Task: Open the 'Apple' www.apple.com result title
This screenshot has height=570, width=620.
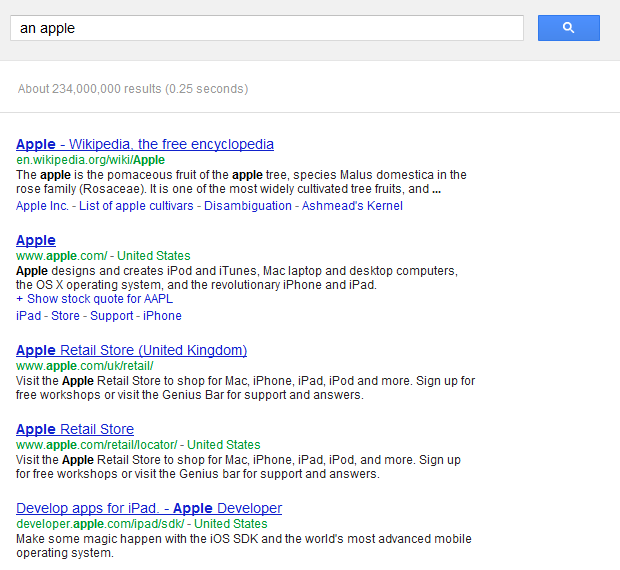Action: tap(36, 240)
